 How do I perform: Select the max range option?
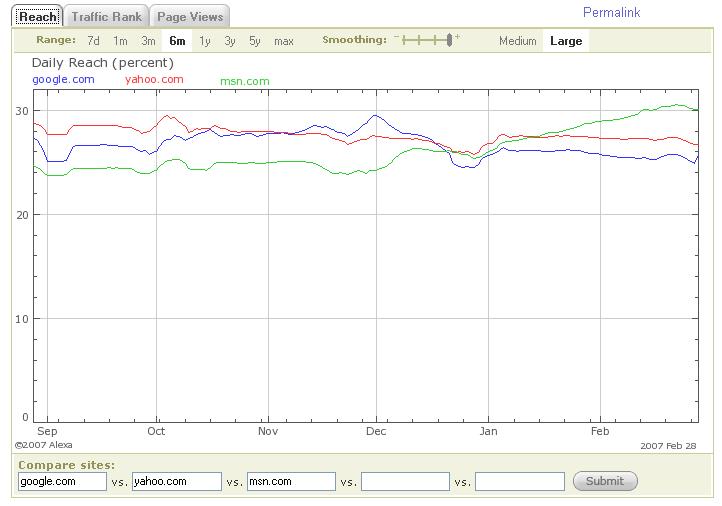point(284,41)
